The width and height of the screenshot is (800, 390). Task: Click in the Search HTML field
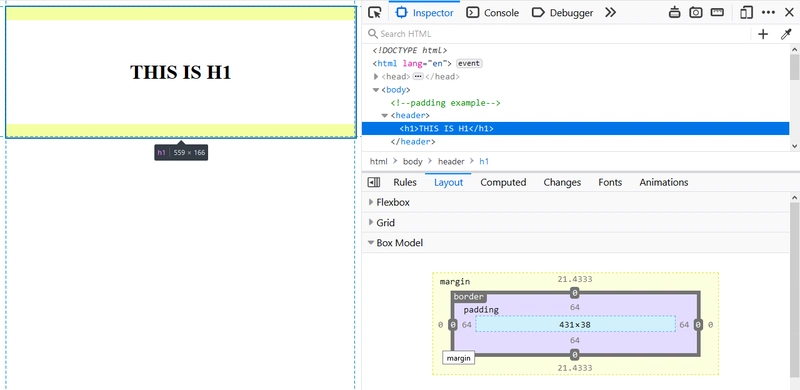[559, 34]
